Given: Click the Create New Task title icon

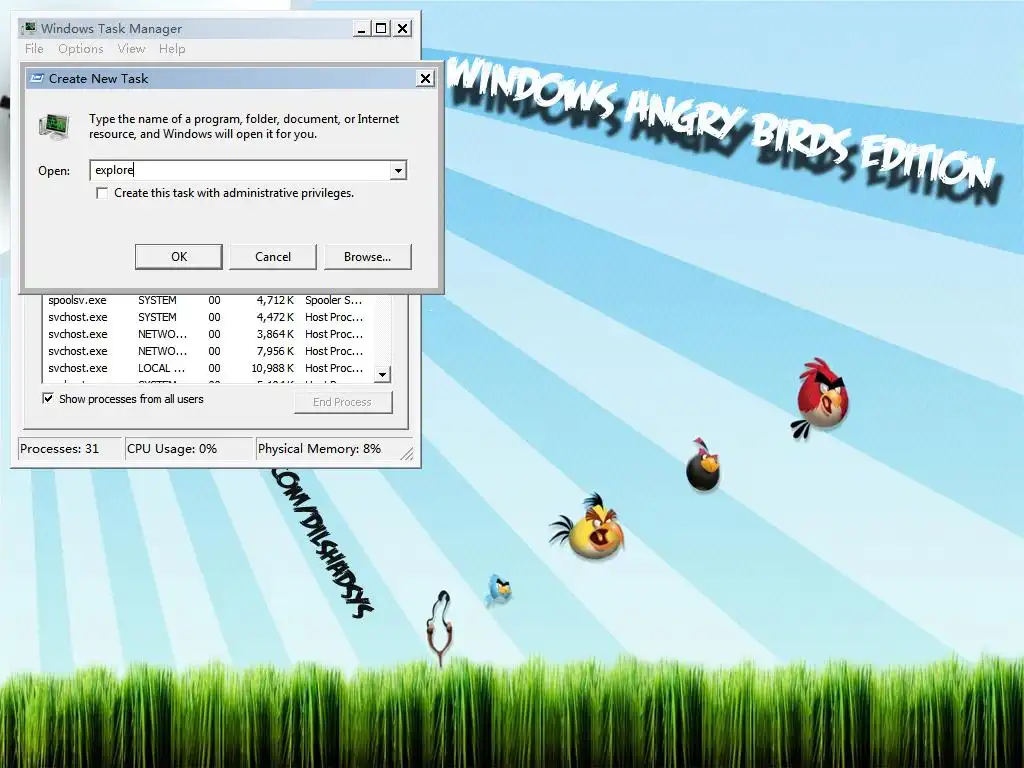Looking at the screenshot, I should (37, 78).
